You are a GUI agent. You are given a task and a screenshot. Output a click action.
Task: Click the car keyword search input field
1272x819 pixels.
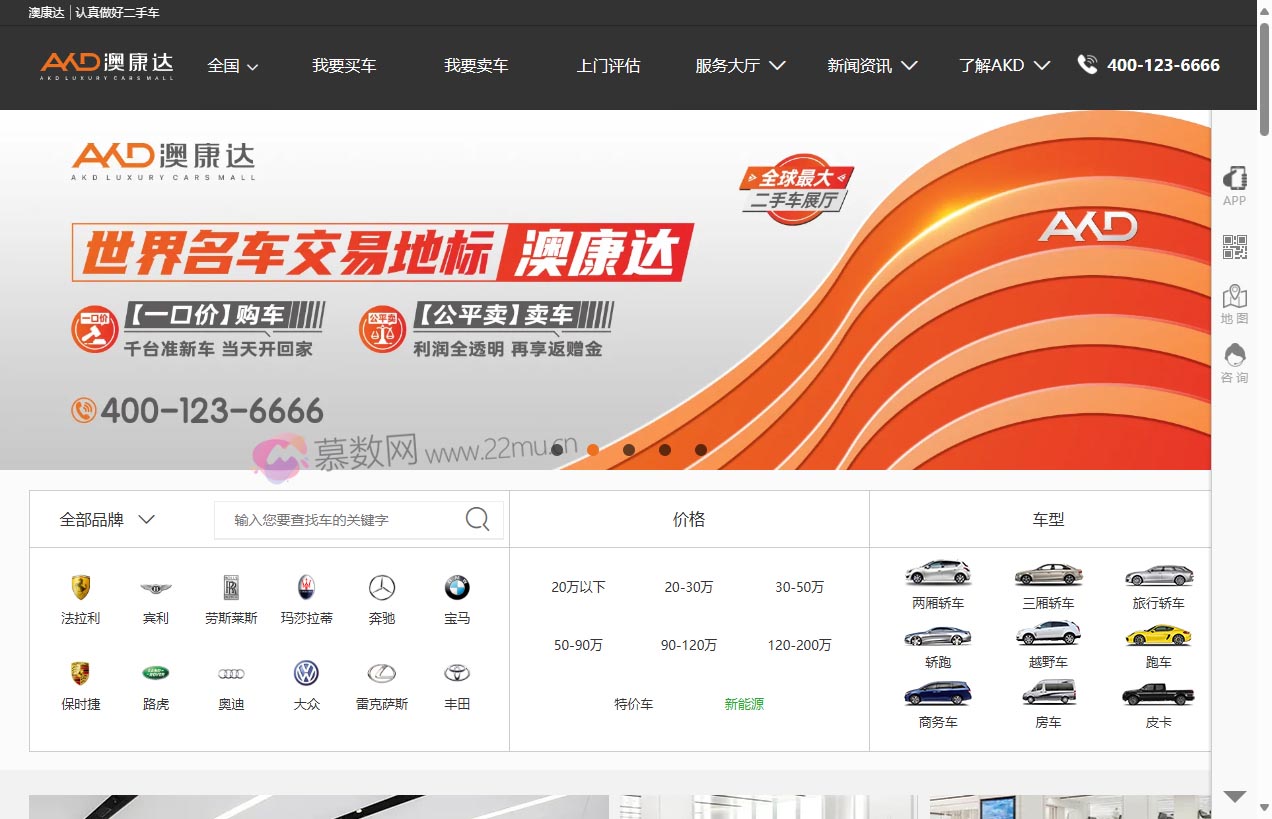[340, 520]
